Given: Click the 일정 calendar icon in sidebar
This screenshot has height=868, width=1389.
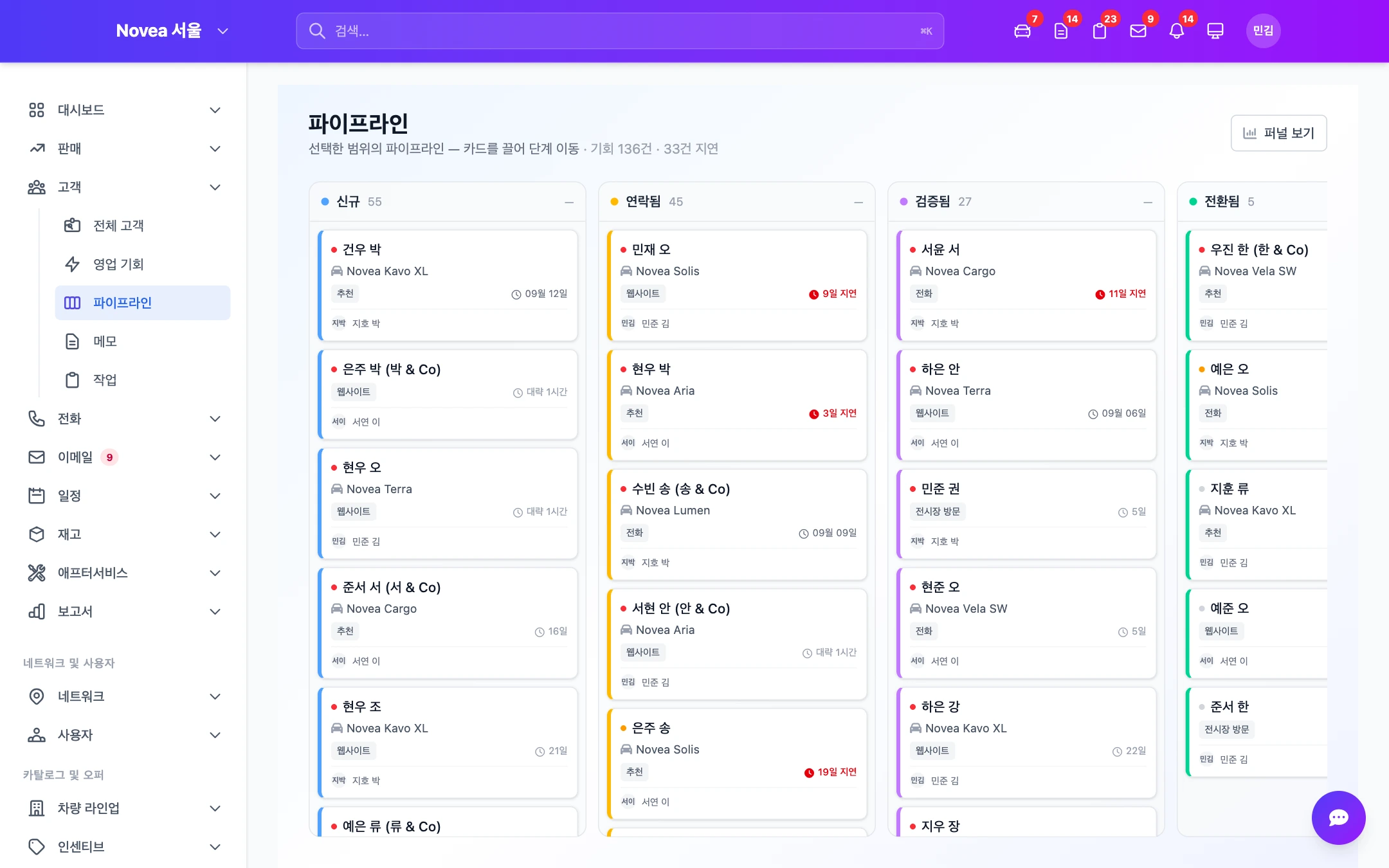Looking at the screenshot, I should point(37,496).
